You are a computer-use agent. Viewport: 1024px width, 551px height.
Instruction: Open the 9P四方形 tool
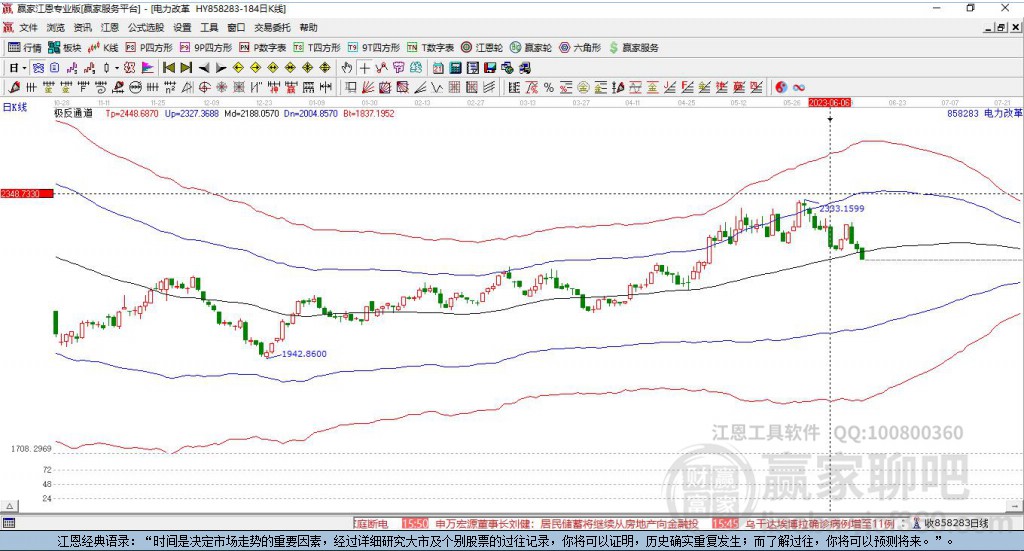pyautogui.click(x=205, y=48)
